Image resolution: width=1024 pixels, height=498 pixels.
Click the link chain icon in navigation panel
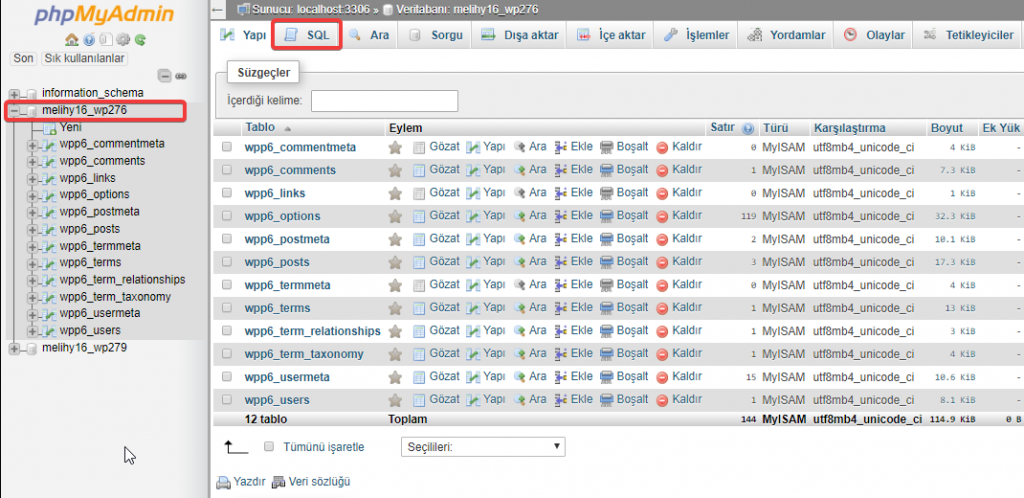pyautogui.click(x=181, y=76)
